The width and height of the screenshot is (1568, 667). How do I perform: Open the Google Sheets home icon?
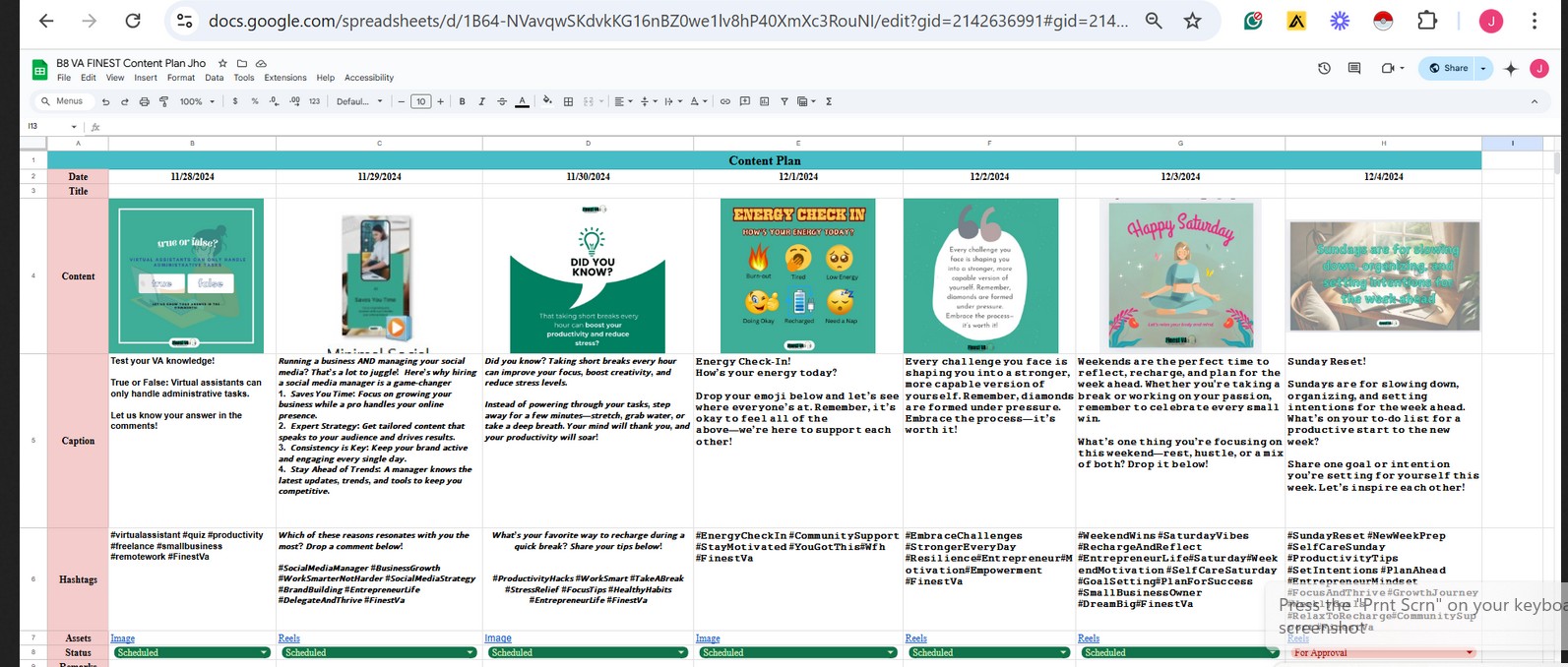(x=39, y=69)
